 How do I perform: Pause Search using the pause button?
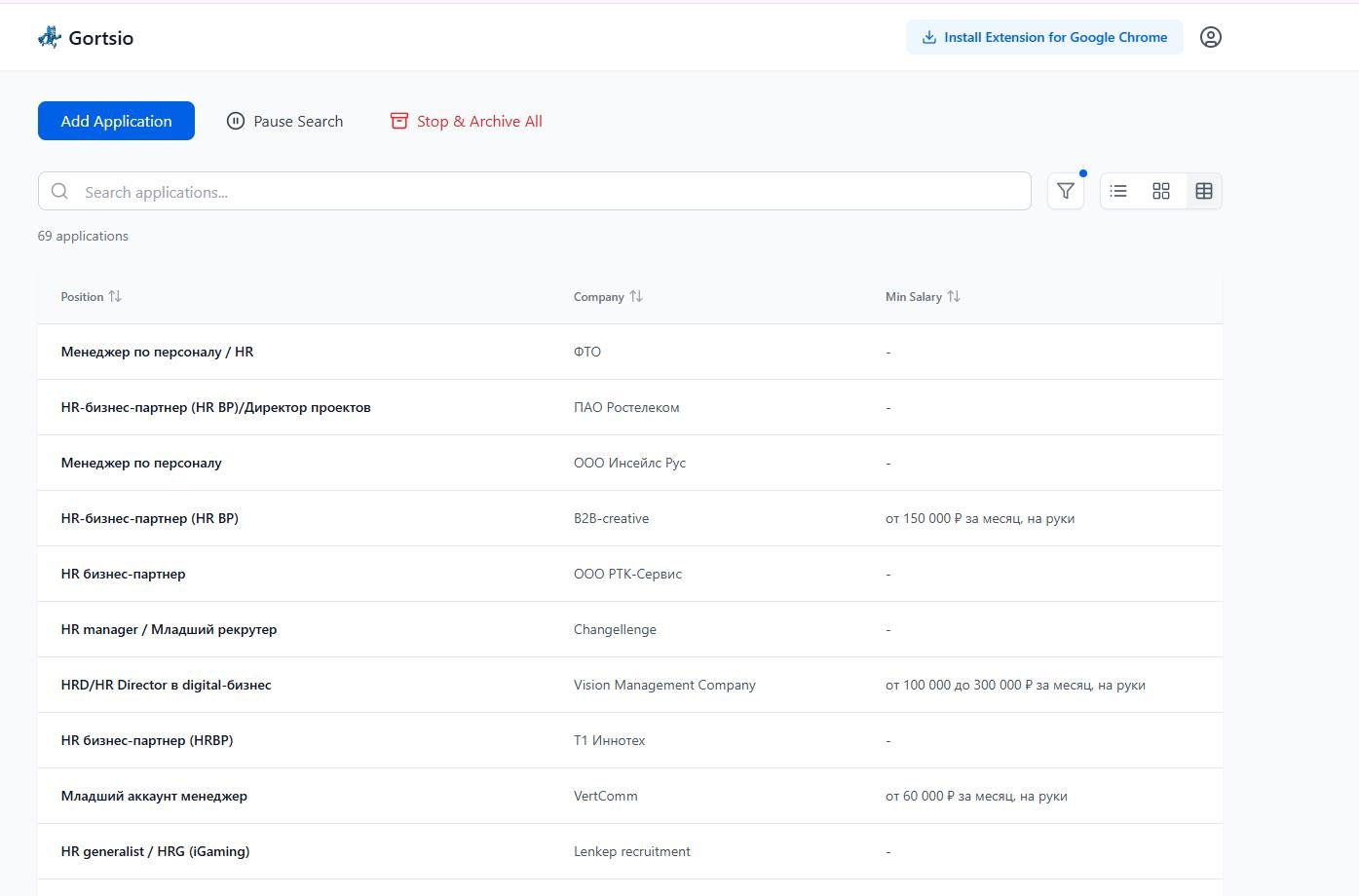point(284,121)
